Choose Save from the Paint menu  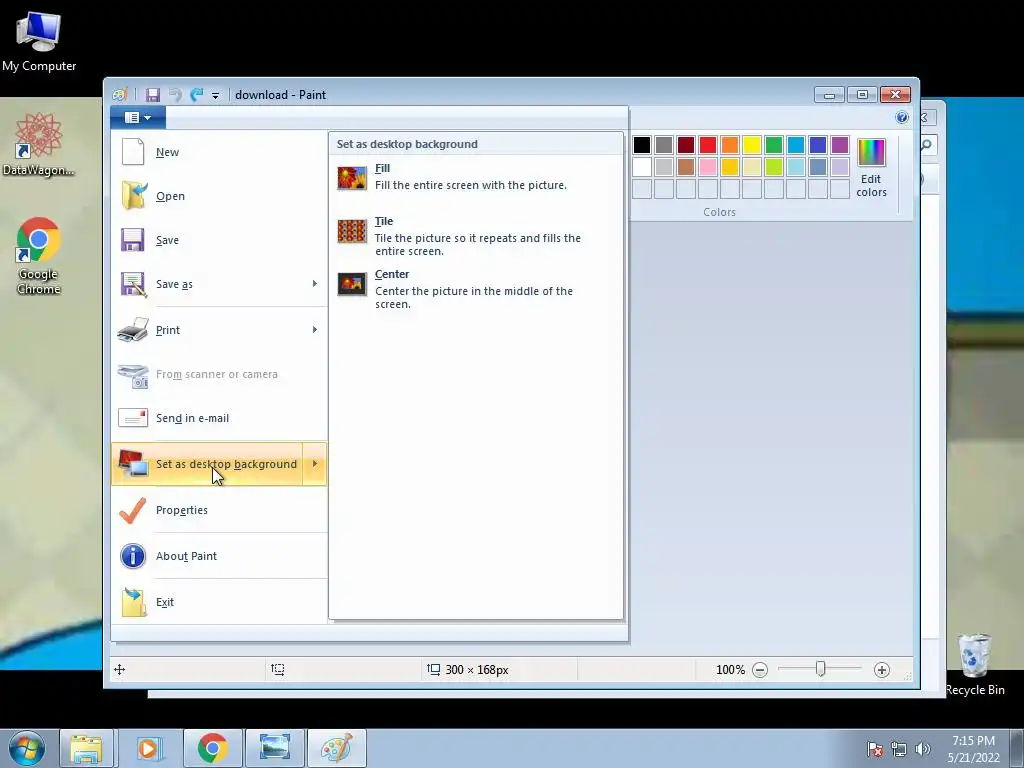219,240
